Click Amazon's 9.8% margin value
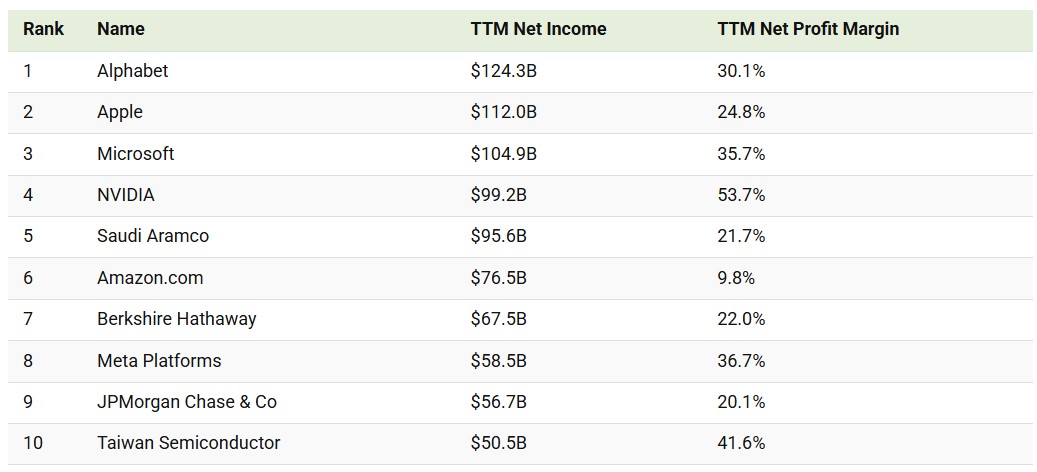The height and width of the screenshot is (472, 1037). coord(736,278)
